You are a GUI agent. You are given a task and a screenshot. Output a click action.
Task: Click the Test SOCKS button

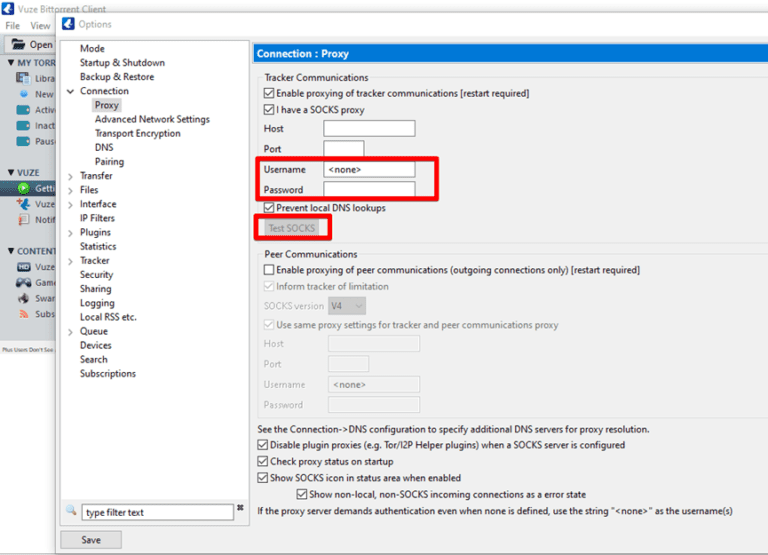pyautogui.click(x=291, y=228)
